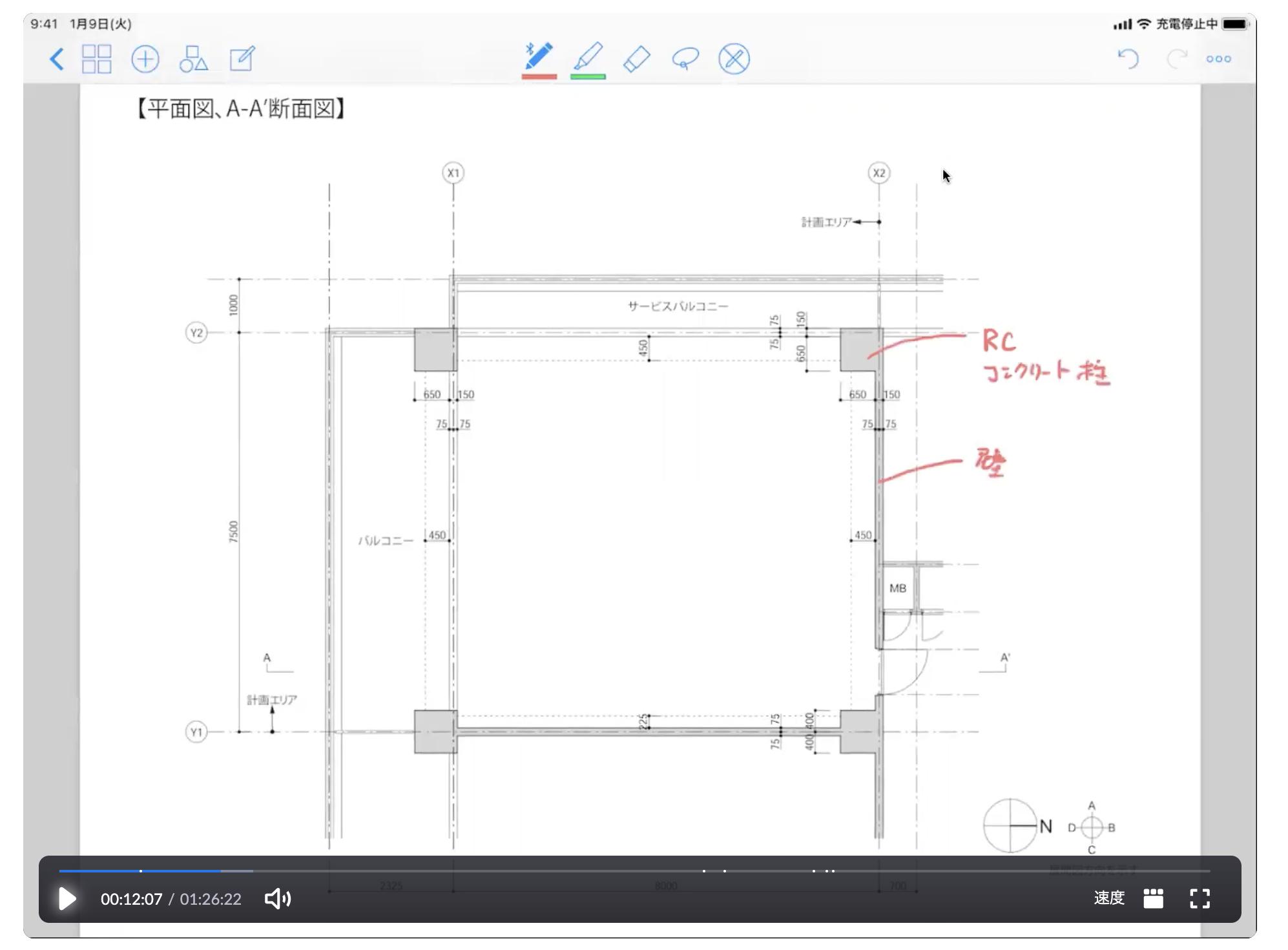Select the lasso selection tool

pos(685,59)
